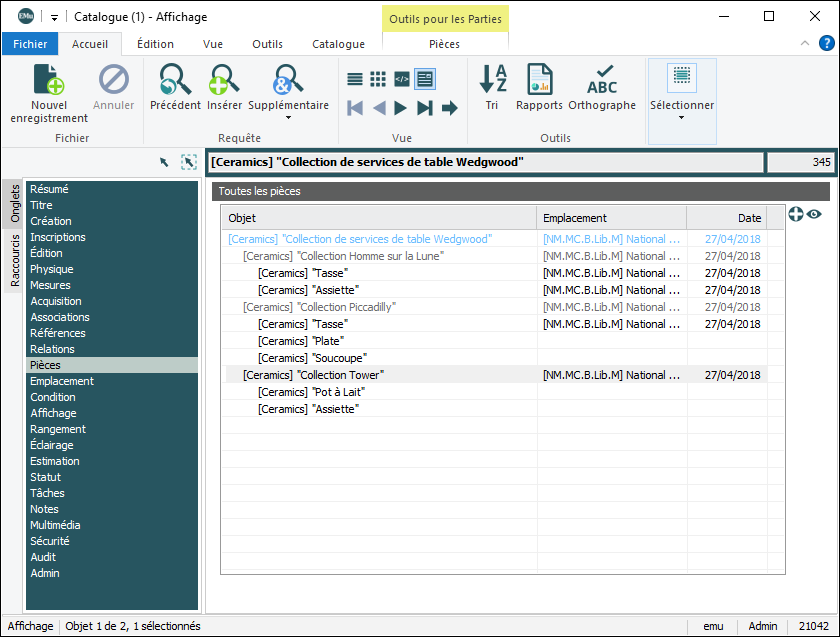
Task: Toggle the eye visibility icon beside the parts table
Action: pyautogui.click(x=814, y=214)
